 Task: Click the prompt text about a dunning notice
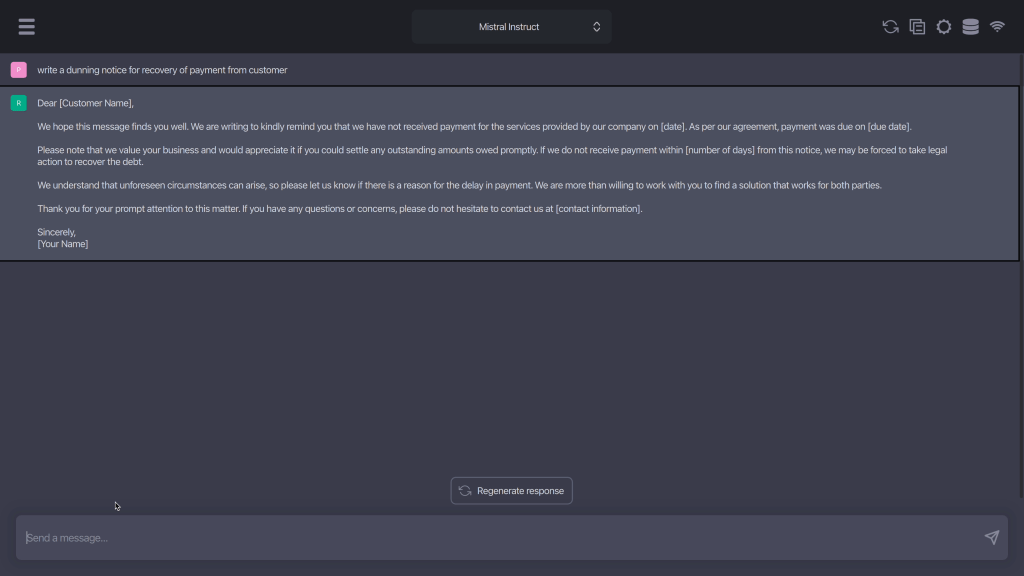(162, 70)
